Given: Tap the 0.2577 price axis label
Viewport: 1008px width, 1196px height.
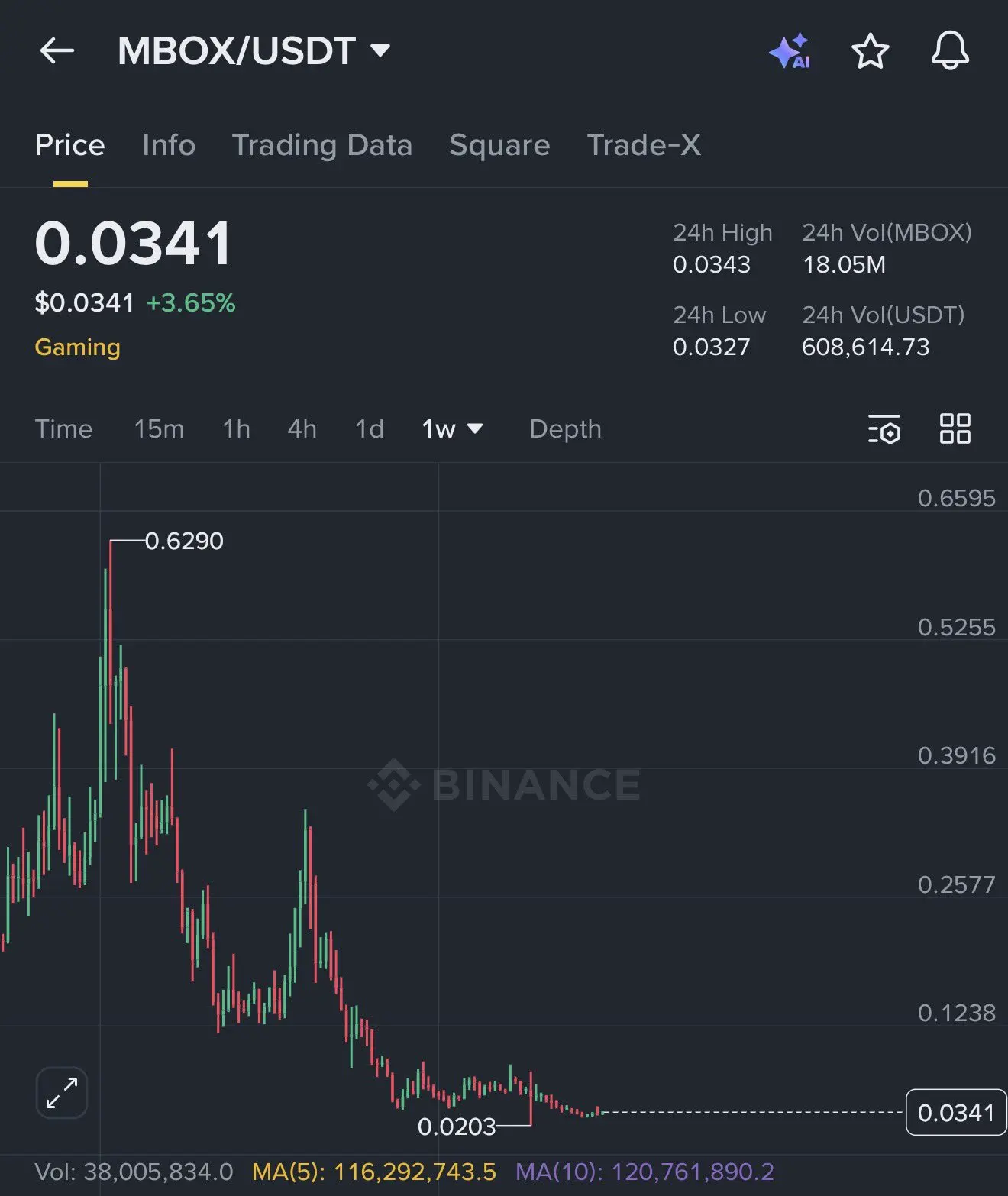Looking at the screenshot, I should [957, 884].
